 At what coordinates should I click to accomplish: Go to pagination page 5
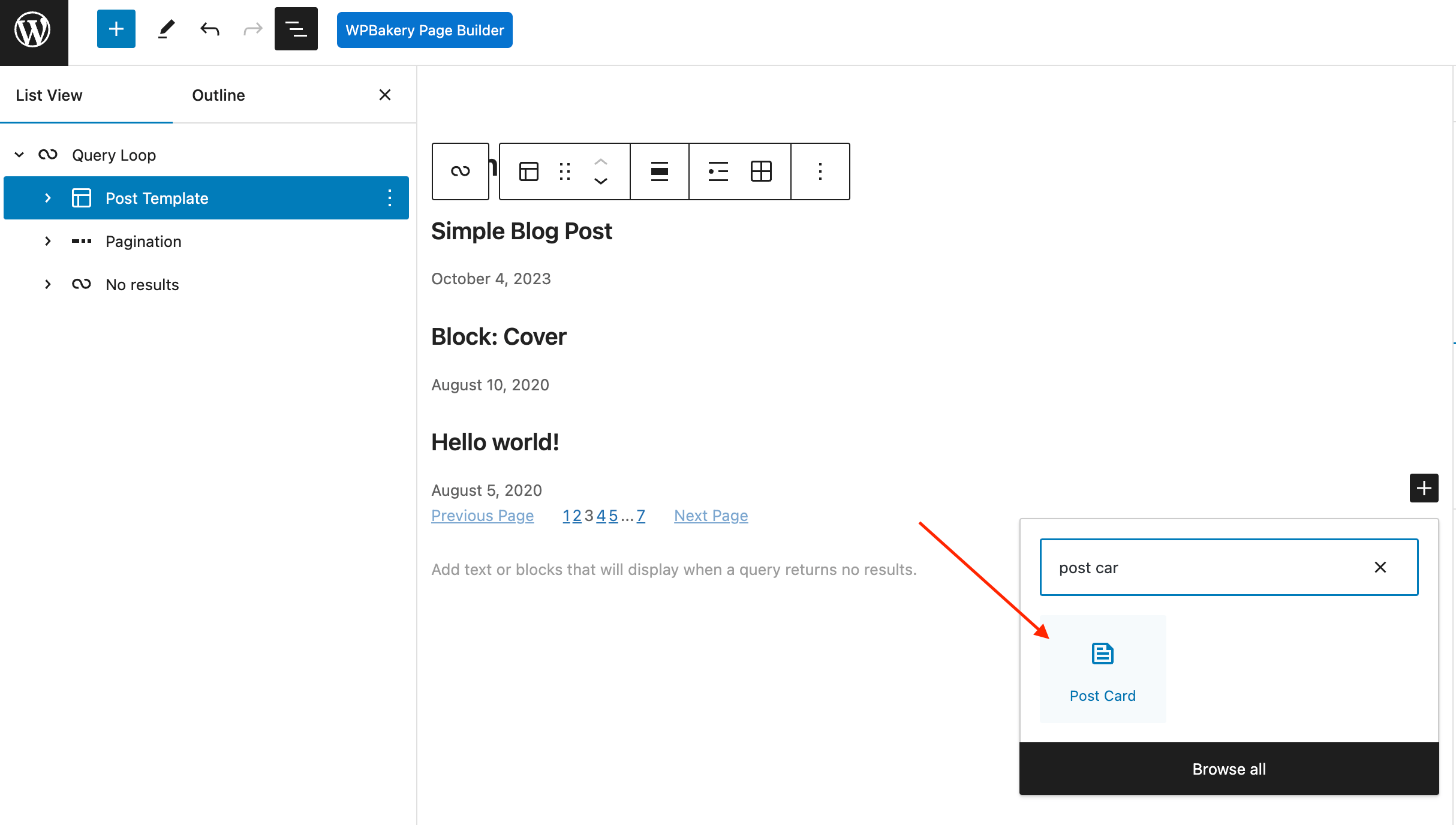tap(613, 516)
